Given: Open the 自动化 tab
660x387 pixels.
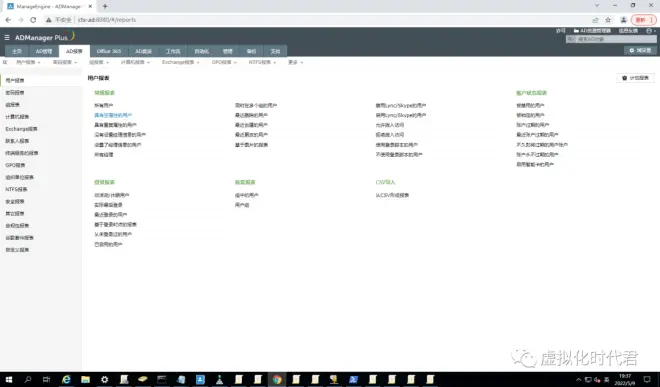Looking at the screenshot, I should 202,51.
